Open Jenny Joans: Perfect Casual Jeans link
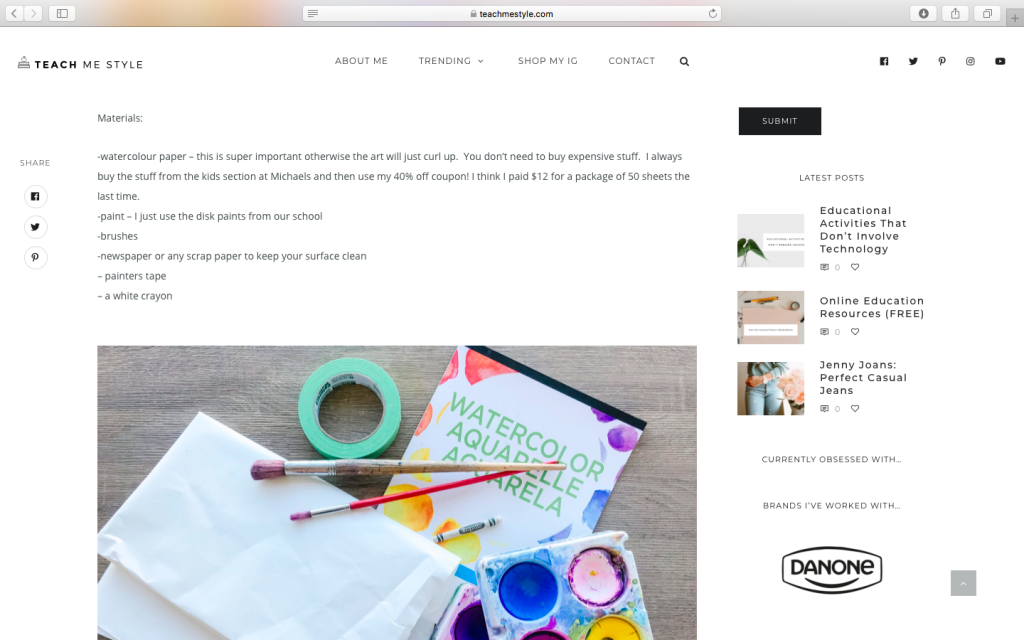The image size is (1024, 640). [863, 377]
